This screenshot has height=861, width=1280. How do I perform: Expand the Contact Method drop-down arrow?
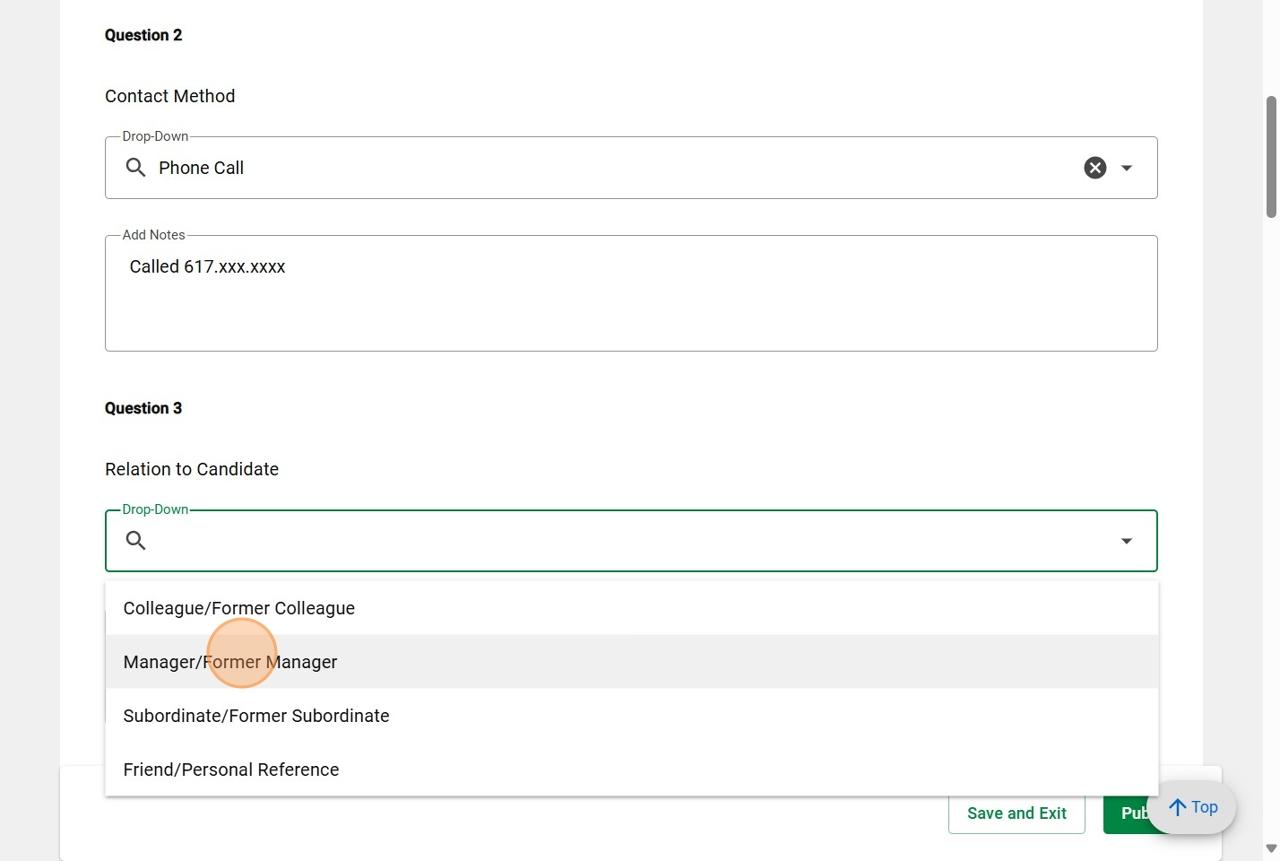pos(1126,168)
